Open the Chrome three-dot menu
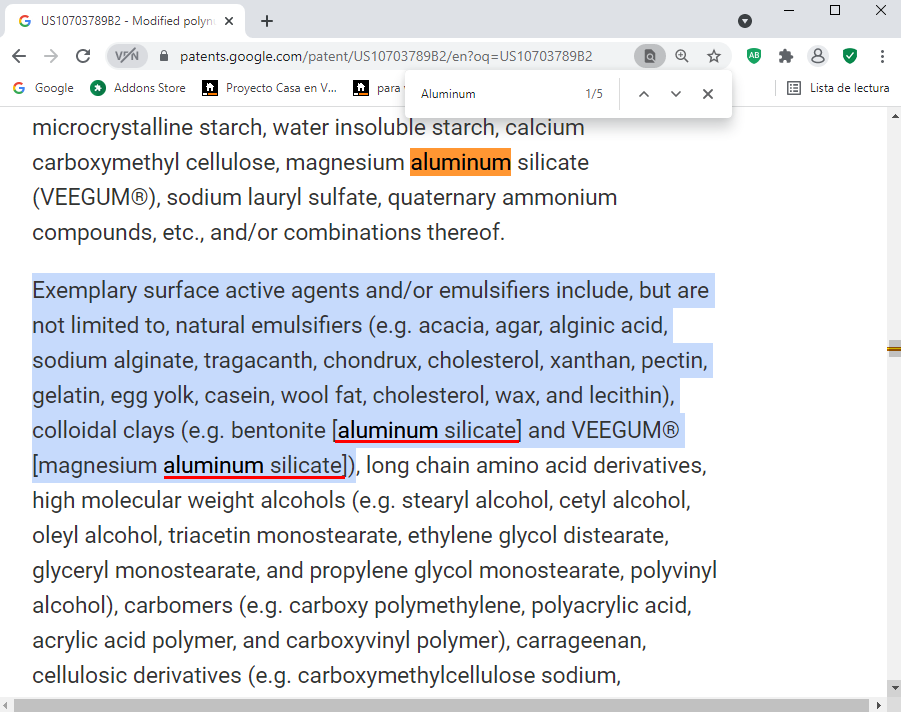 coord(882,56)
